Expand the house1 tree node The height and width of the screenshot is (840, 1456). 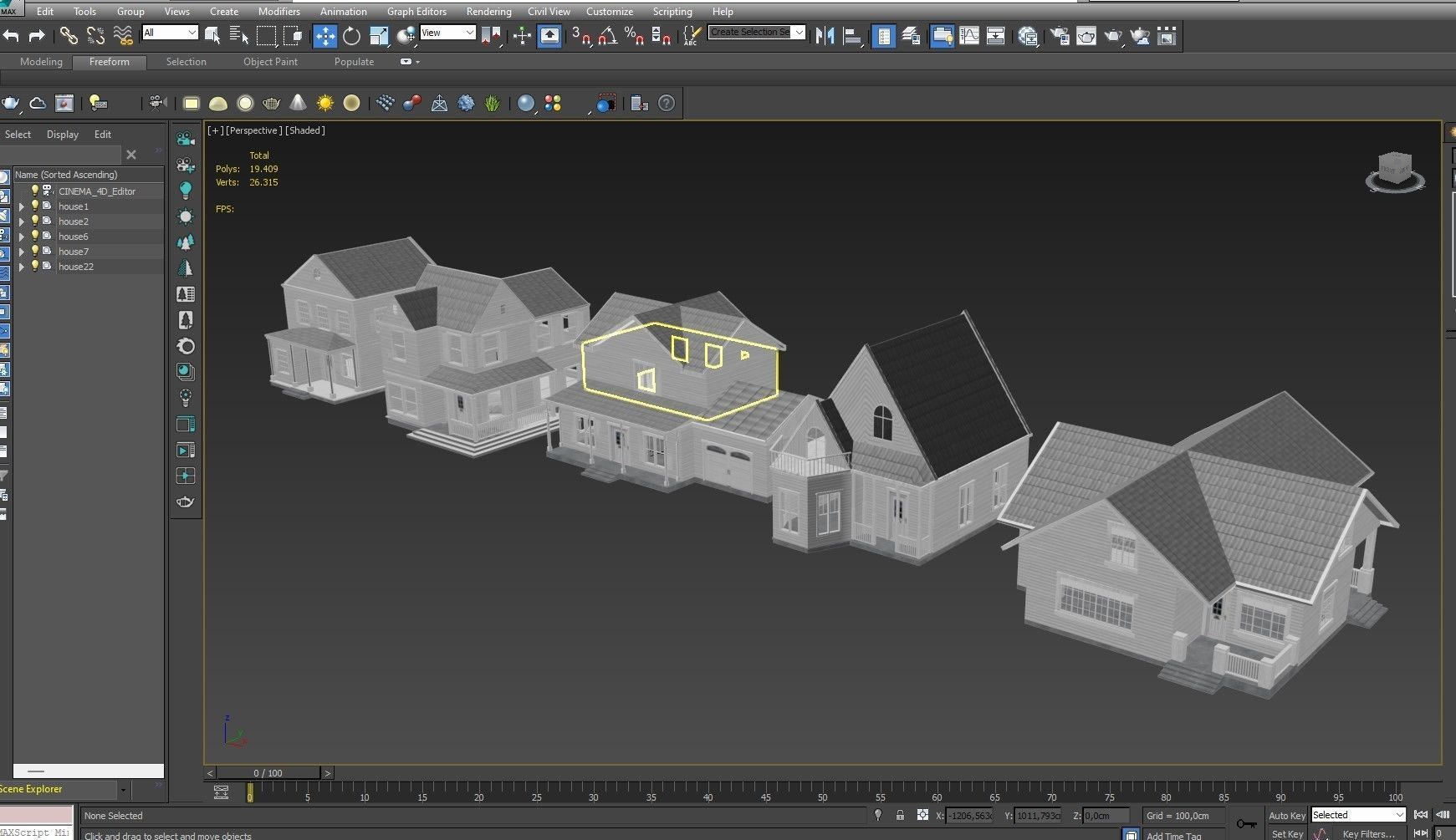coord(22,206)
